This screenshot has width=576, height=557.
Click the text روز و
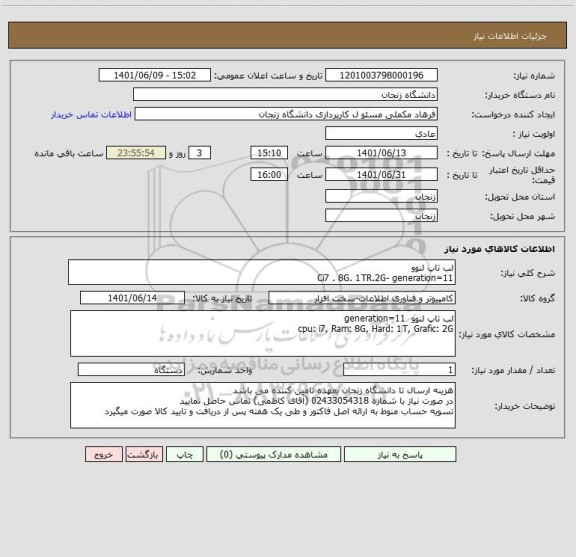tap(177, 153)
